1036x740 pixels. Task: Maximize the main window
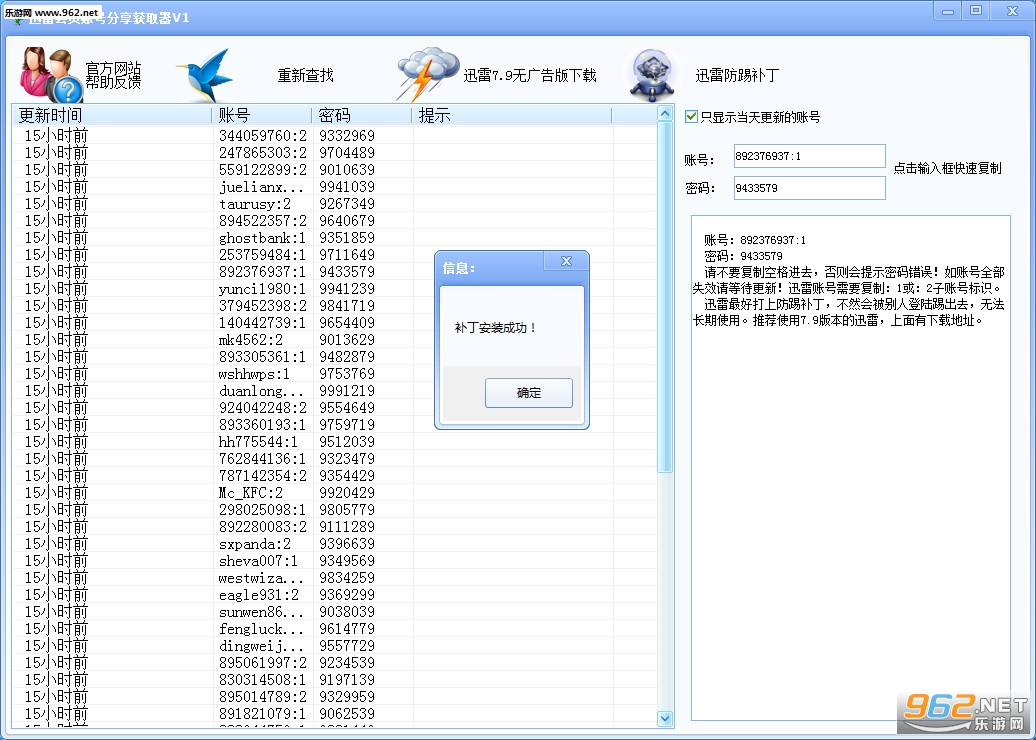point(976,11)
